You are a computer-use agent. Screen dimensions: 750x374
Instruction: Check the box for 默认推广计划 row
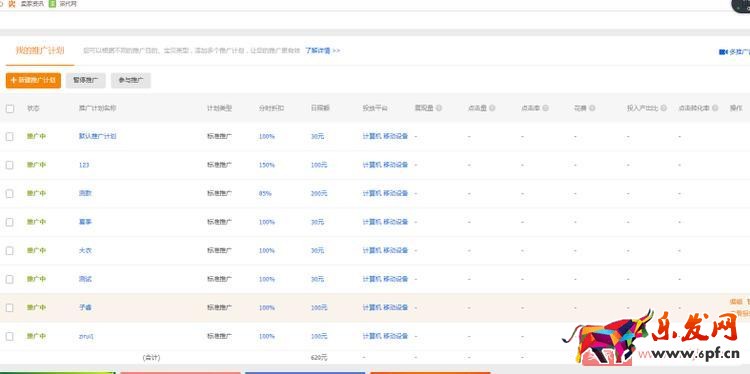[10, 136]
